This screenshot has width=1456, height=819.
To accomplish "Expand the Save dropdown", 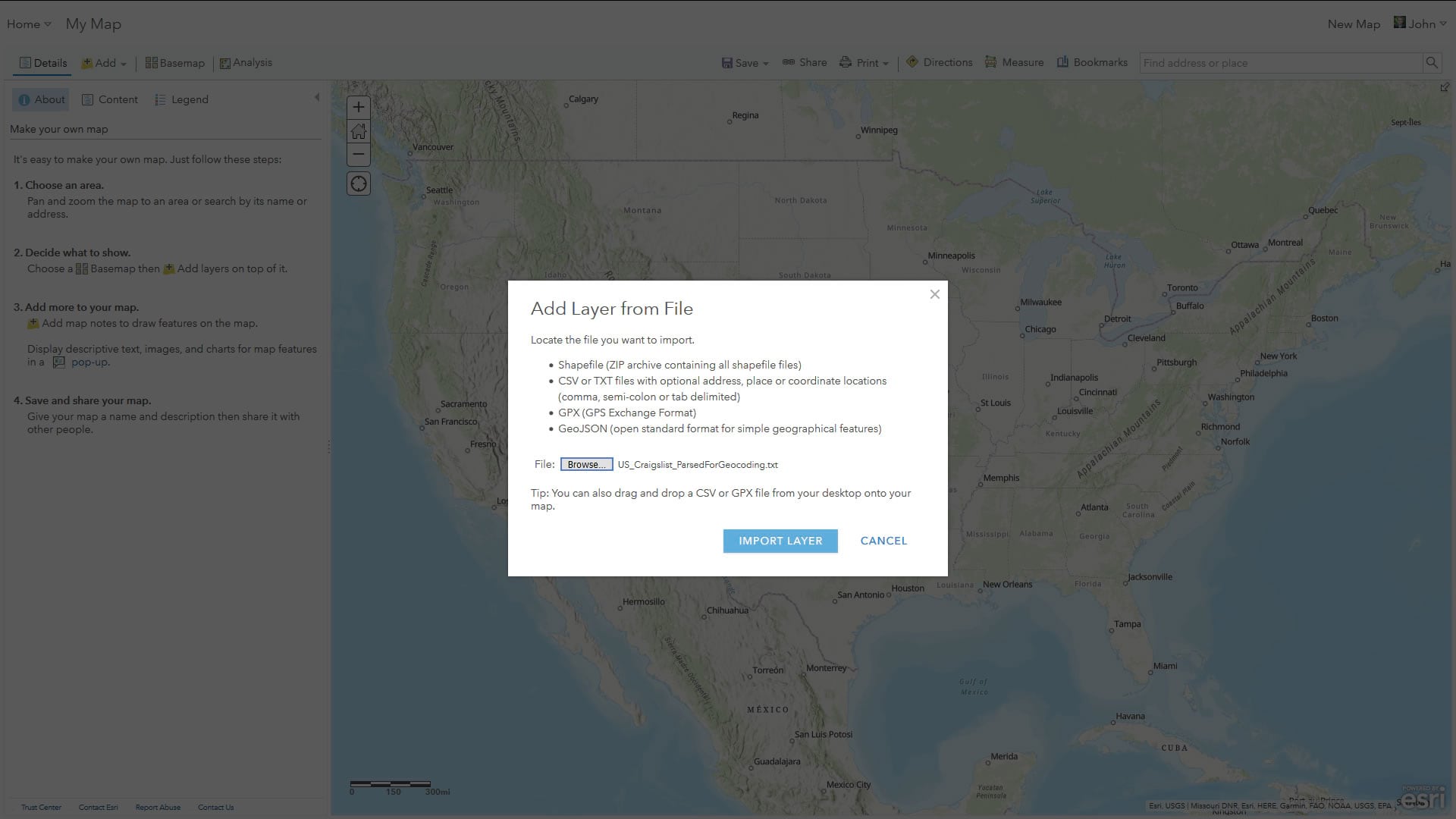I will pos(745,64).
